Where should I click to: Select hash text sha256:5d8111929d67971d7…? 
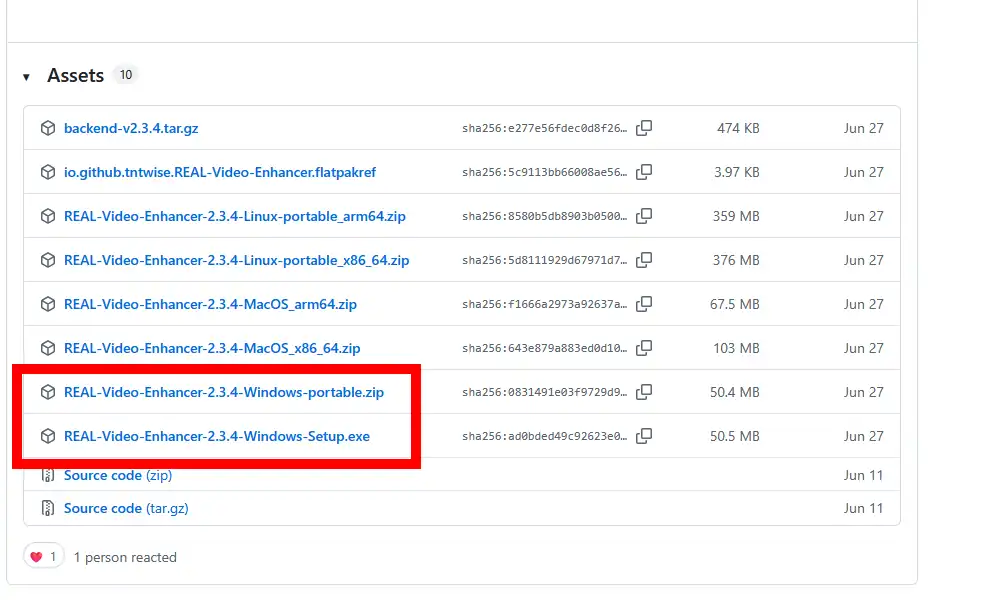pyautogui.click(x=545, y=260)
